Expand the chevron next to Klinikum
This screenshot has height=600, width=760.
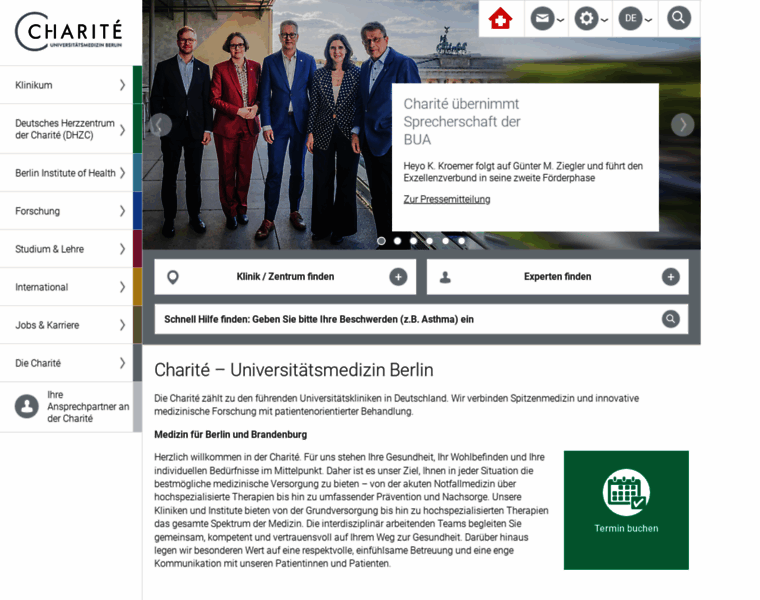pos(122,85)
